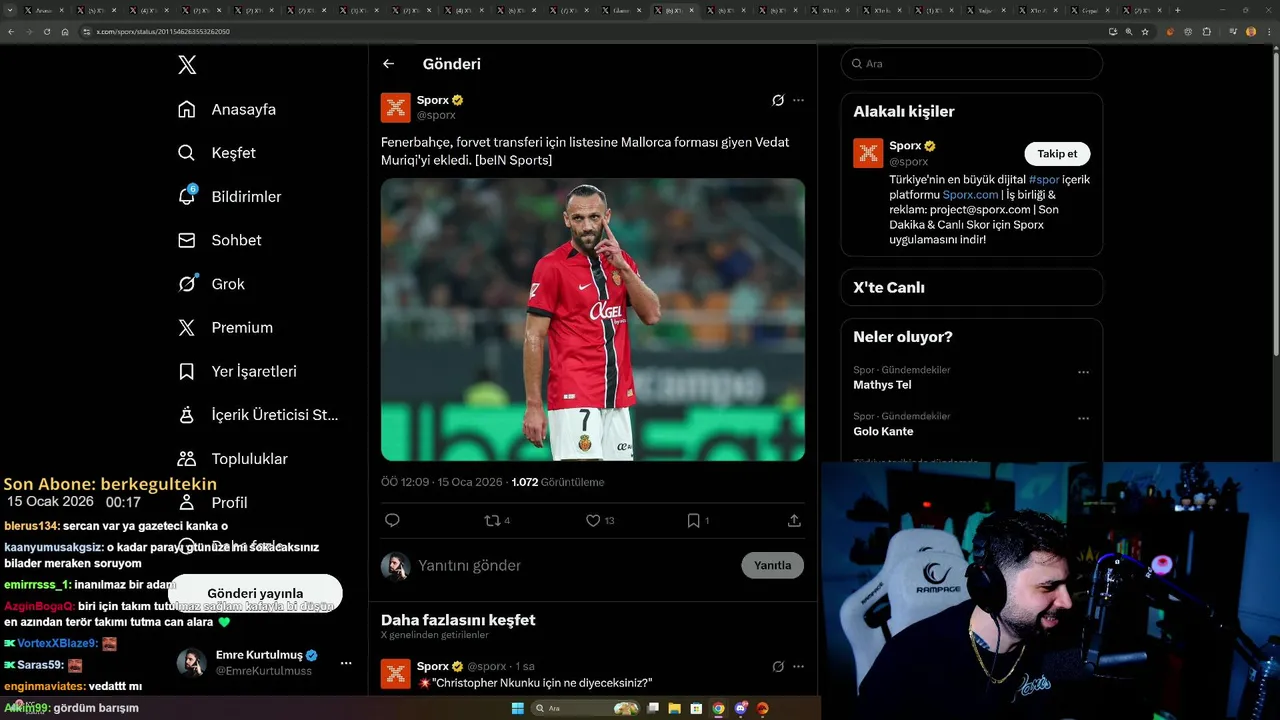The height and width of the screenshot is (720, 1280).
Task: Click Grok icon on Christopher Nkunku post
Action: click(x=778, y=666)
